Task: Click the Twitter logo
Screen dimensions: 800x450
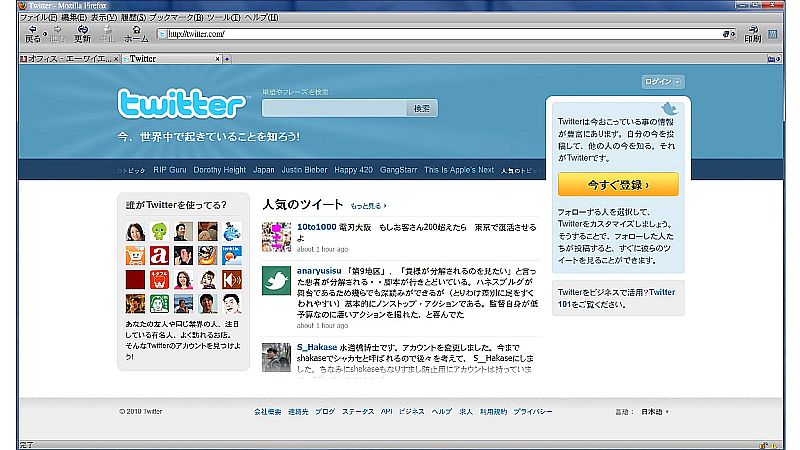Action: tap(181, 104)
